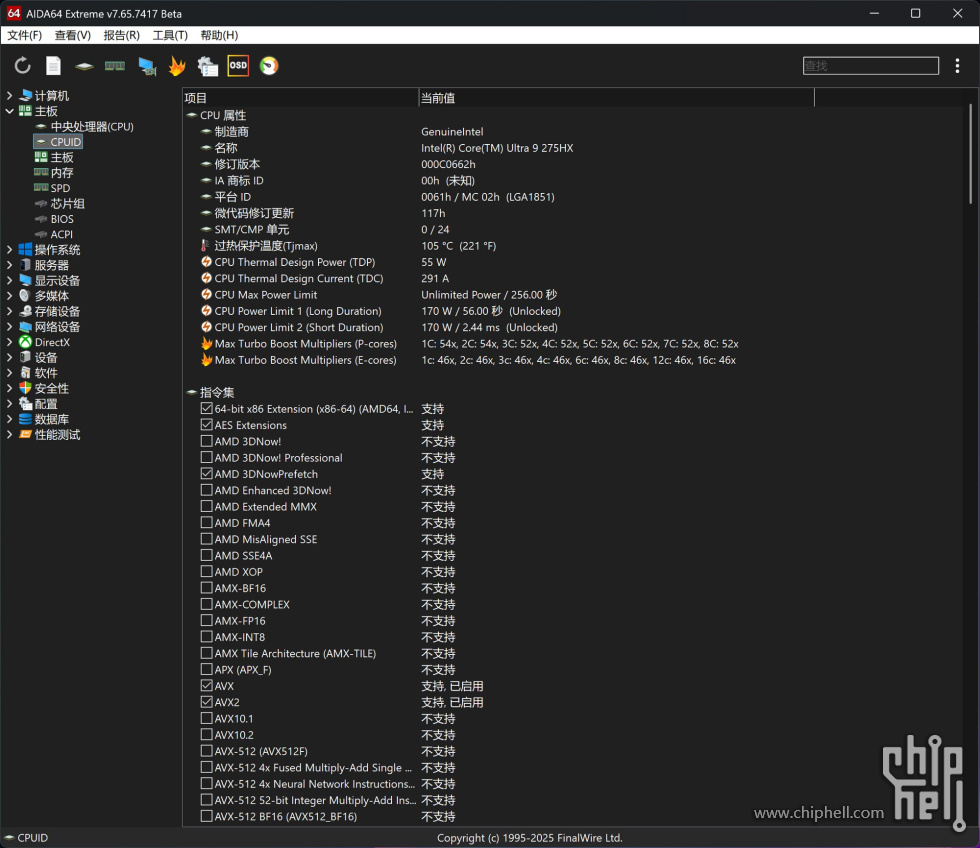Click the Operating System (操作系统) Windows icon
Screen dimensions: 980x848
click(26, 249)
